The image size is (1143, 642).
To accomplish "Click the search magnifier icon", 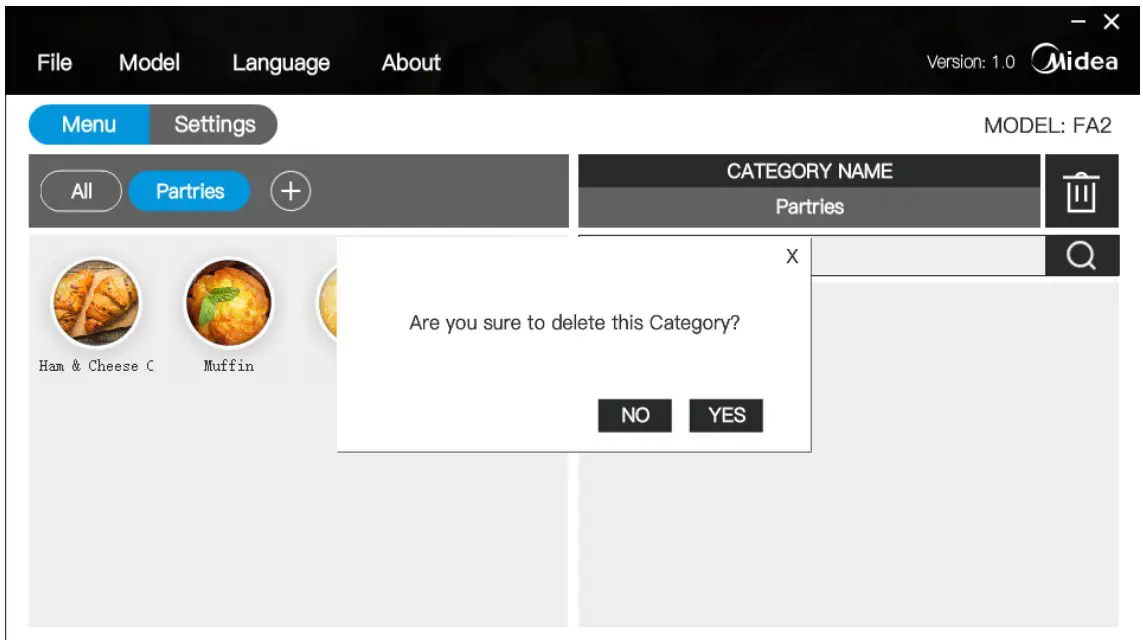I will [1081, 255].
